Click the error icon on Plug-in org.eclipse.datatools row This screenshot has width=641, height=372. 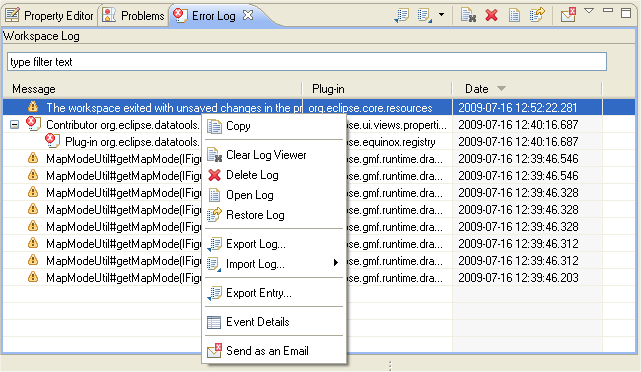(x=52, y=141)
